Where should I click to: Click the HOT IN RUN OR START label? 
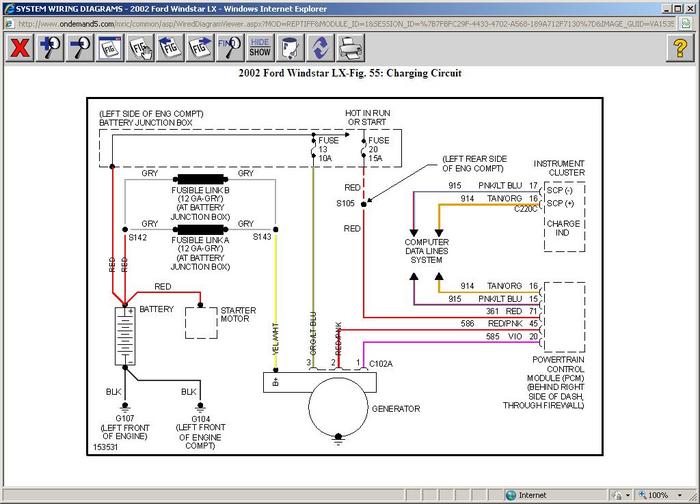point(367,117)
